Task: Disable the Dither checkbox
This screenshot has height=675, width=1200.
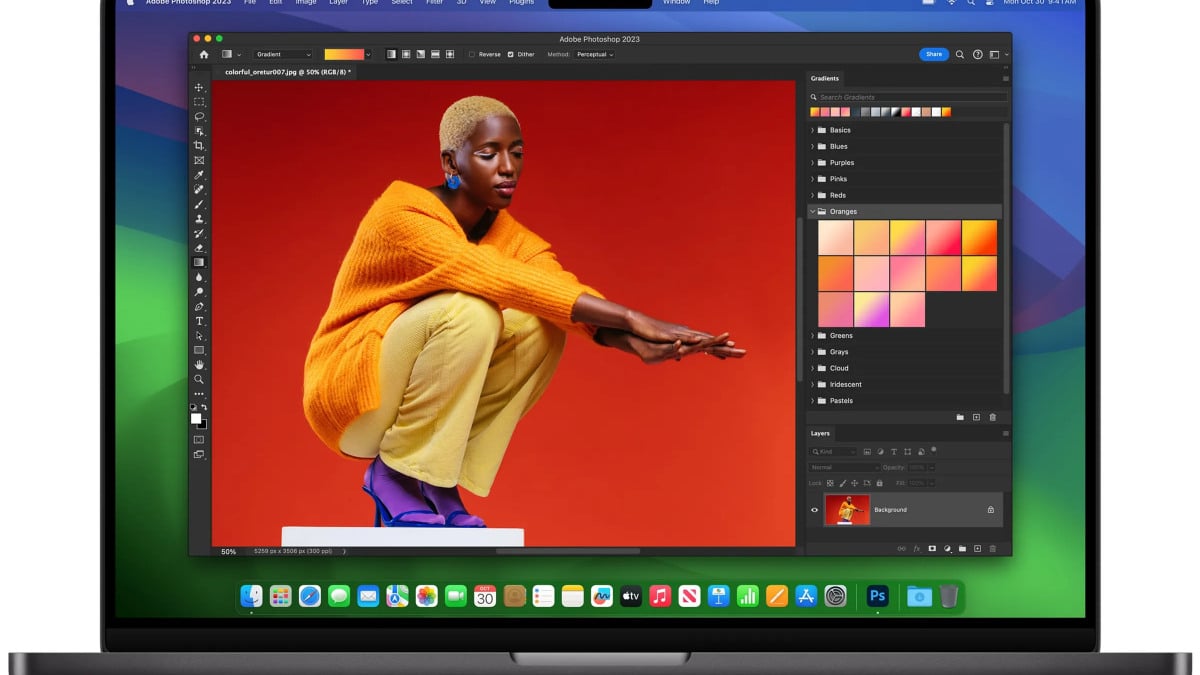Action: [508, 55]
